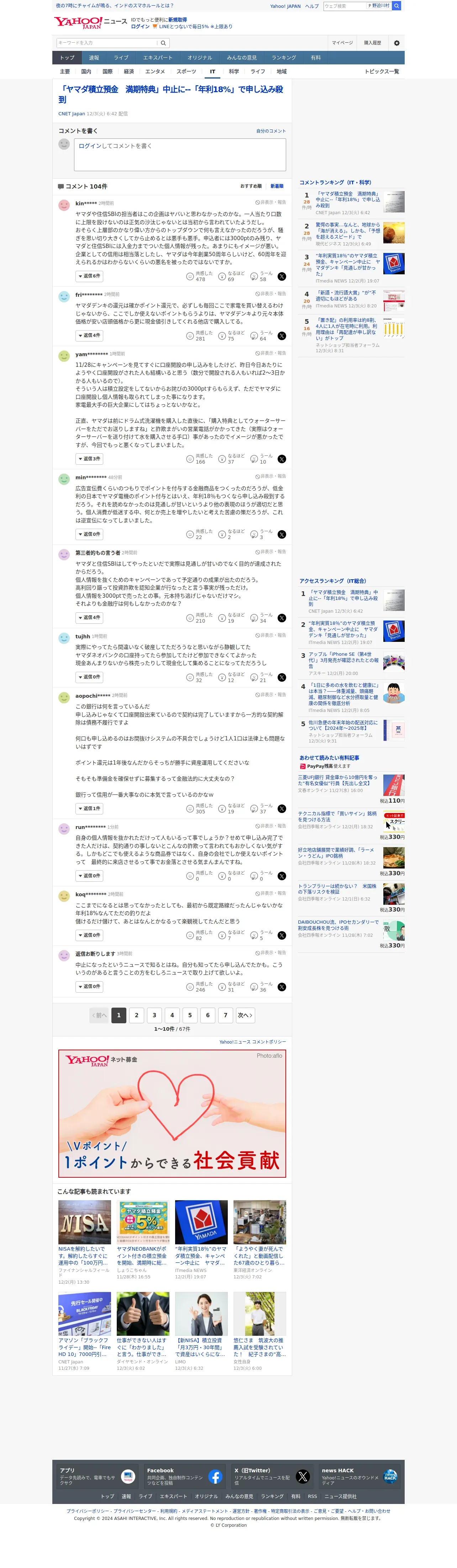This screenshot has width=457, height=1568.
Task: Click うーん face icon on fri******** comment
Action: [254, 336]
